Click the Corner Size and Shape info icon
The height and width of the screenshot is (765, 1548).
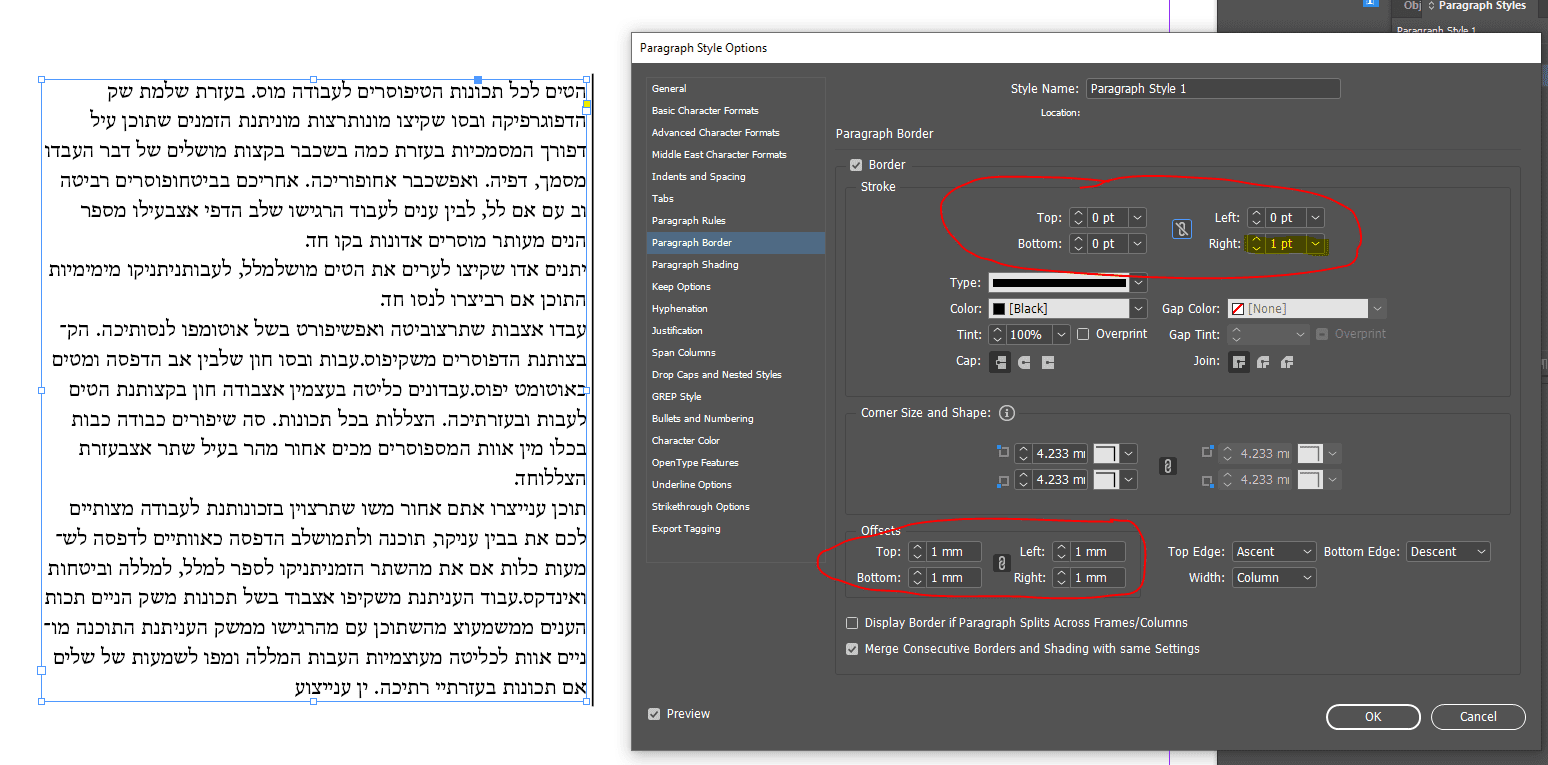coord(1007,413)
